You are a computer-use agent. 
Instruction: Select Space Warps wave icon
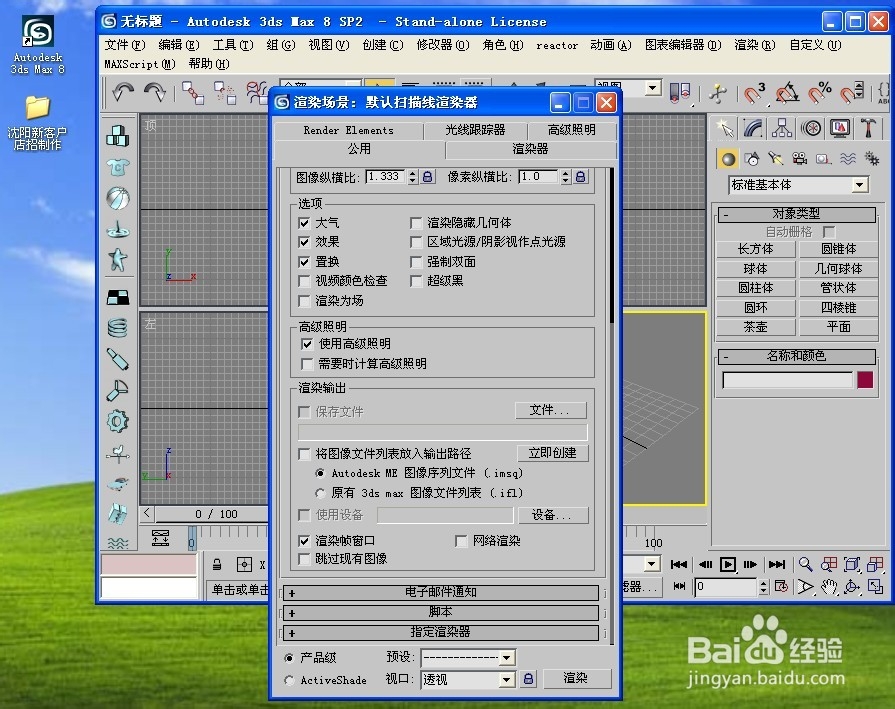[848, 159]
